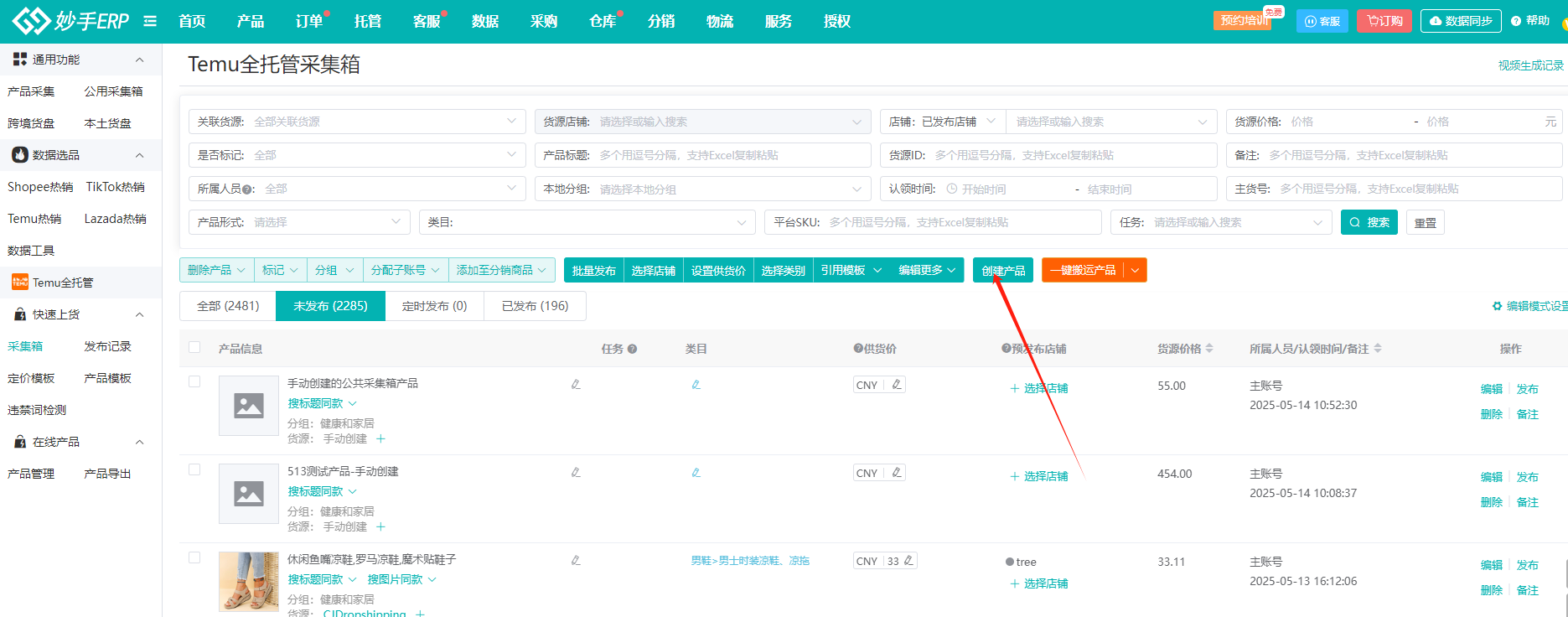Image resolution: width=1568 pixels, height=617 pixels.
Task: Click 选择店铺 link in first product row
Action: (1039, 388)
